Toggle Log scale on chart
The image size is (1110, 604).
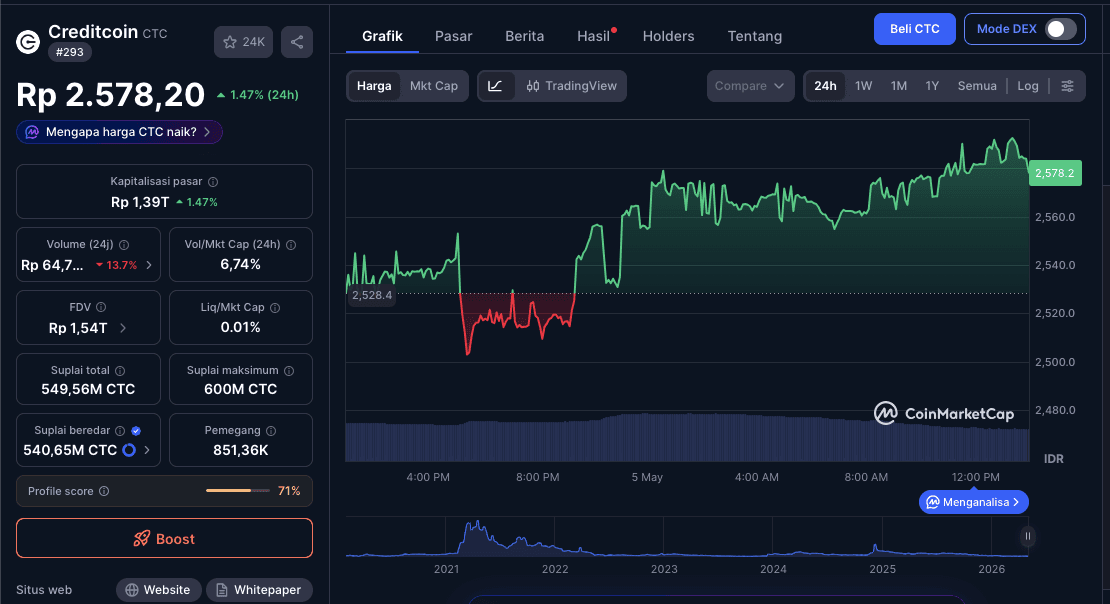[x=1028, y=86]
